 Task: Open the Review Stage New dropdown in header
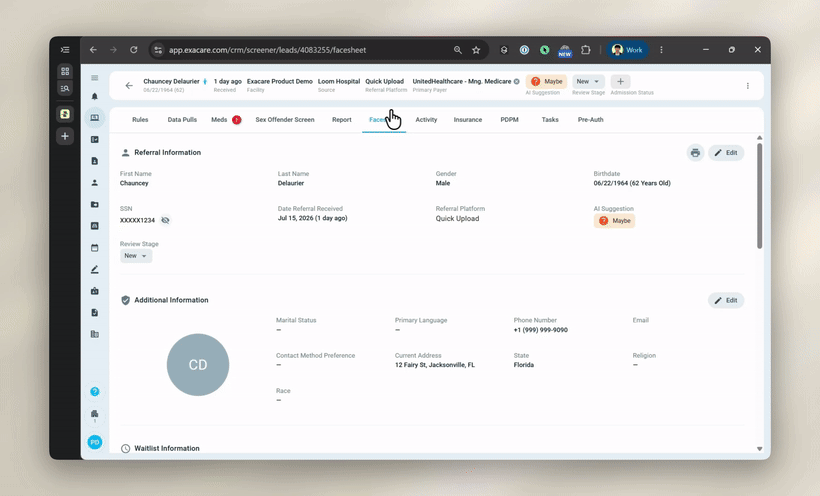[588, 82]
